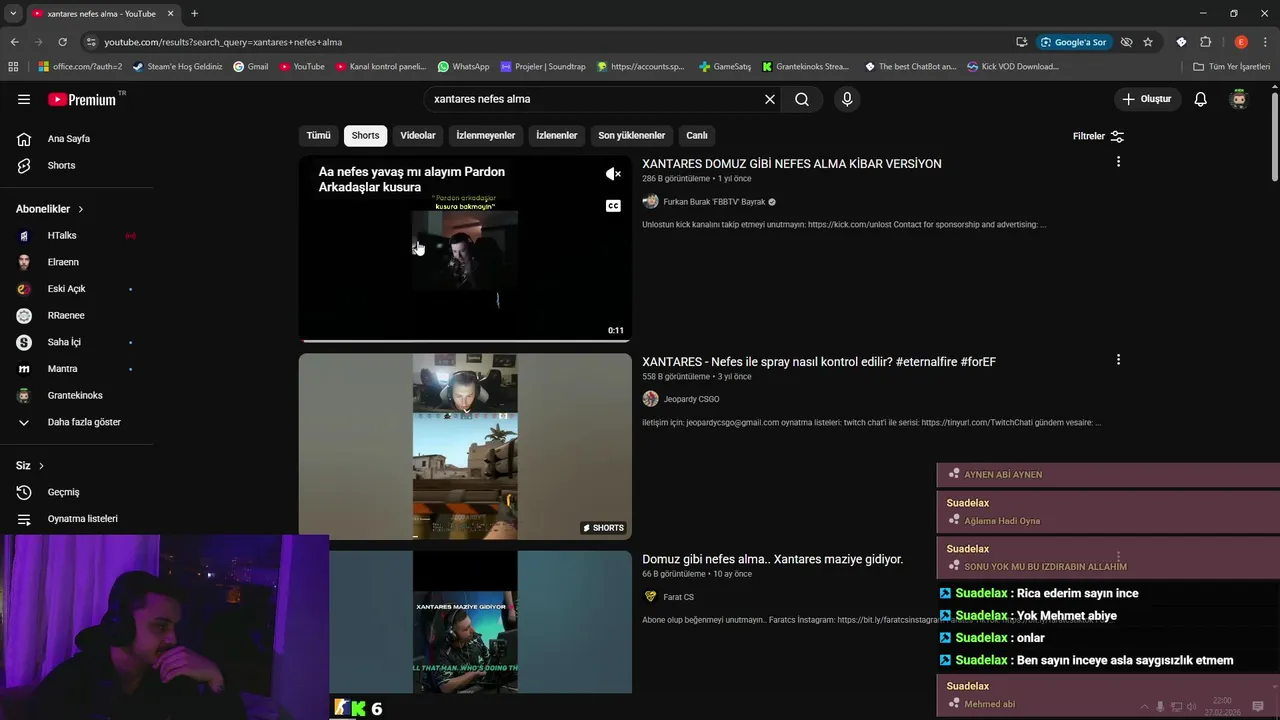Image resolution: width=1280 pixels, height=720 pixels.
Task: Open the Domuz gibi nefes alma video title
Action: 772,559
